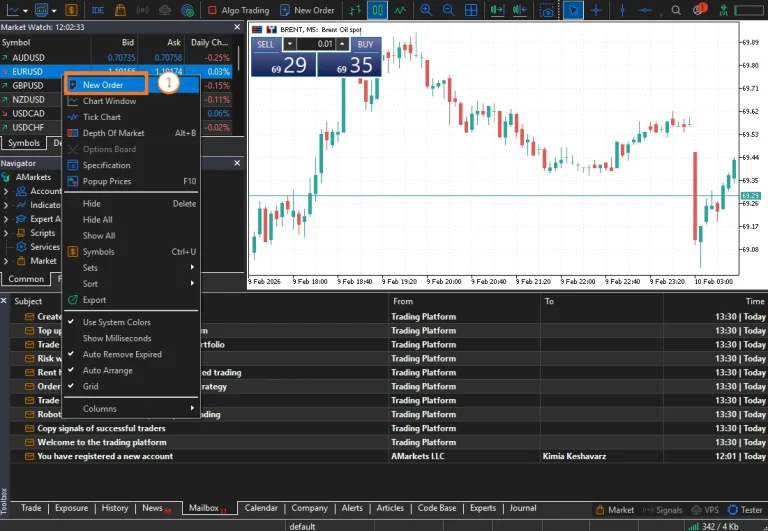Select the AUDUSD row in Market Watch
This screenshot has width=768, height=531.
click(116, 58)
